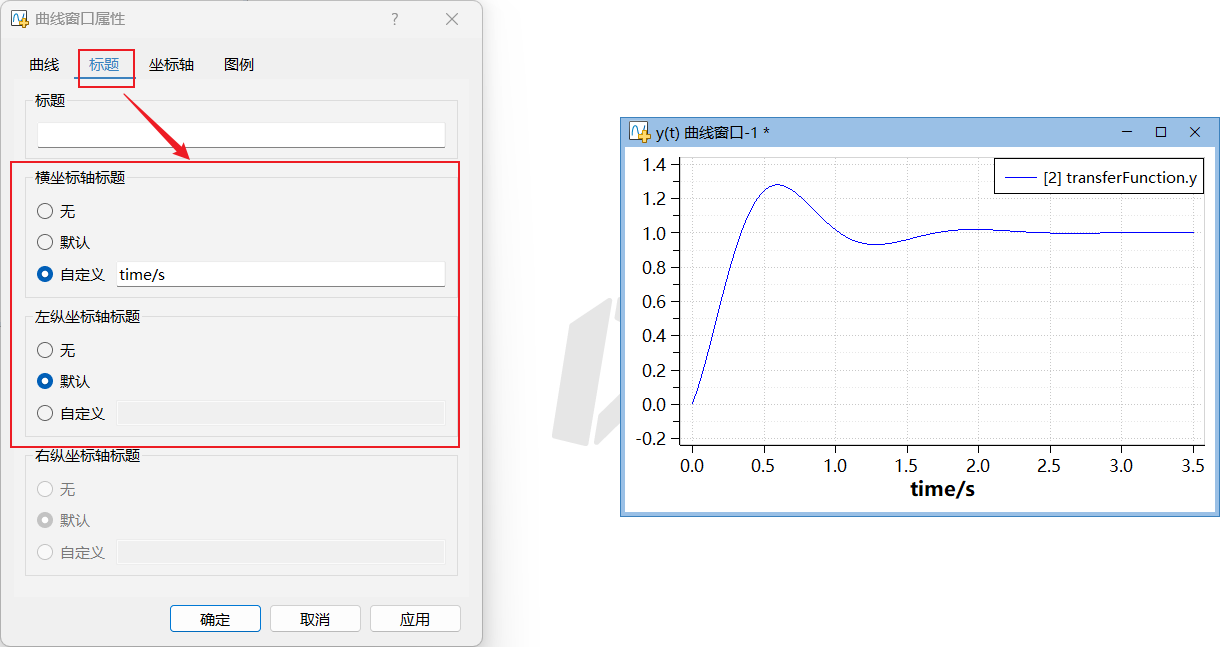This screenshot has width=1228, height=647.
Task: Open the 坐标轴 tab
Action: point(171,65)
